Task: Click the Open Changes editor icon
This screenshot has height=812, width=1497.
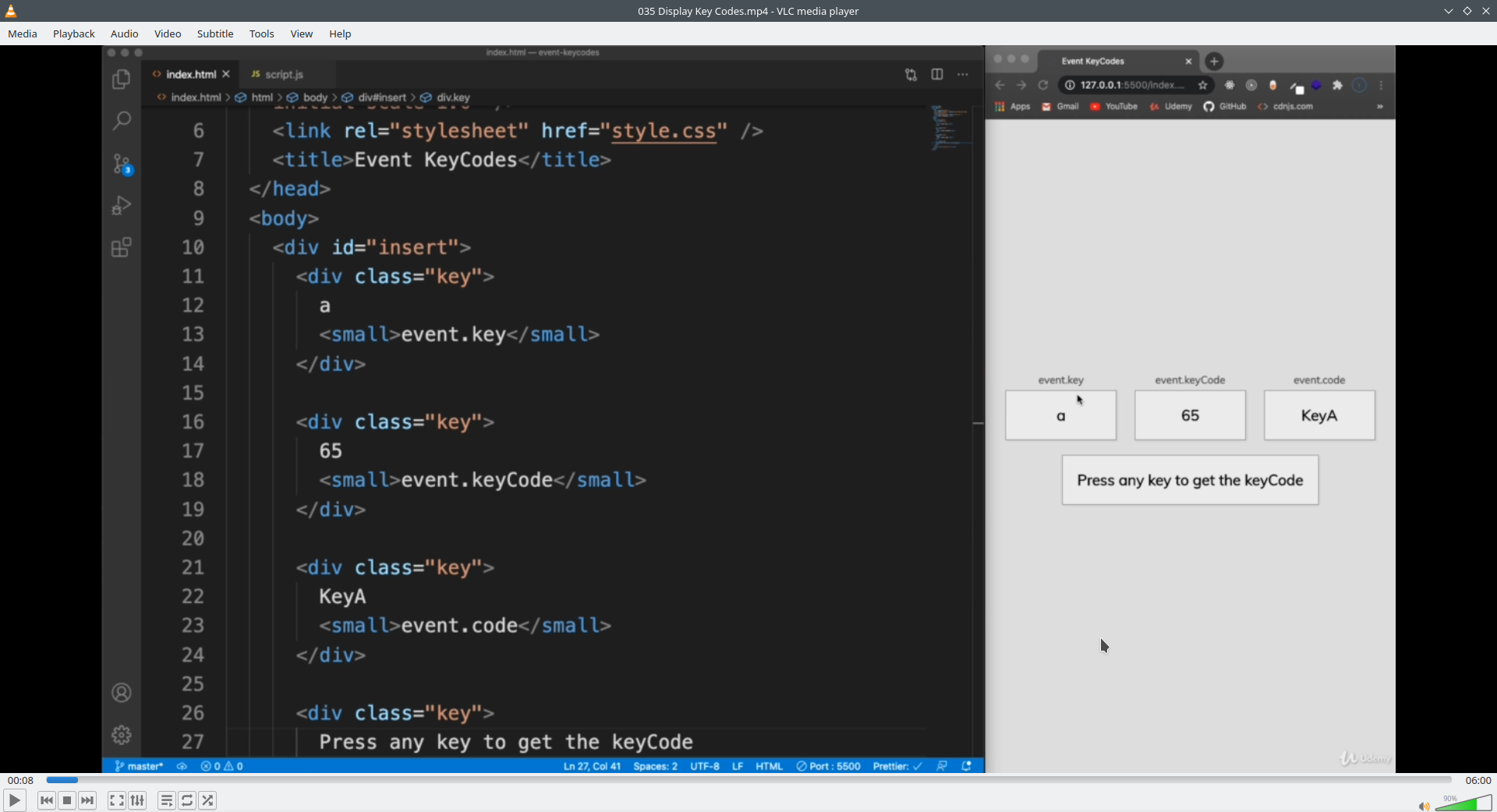Action: click(x=911, y=75)
